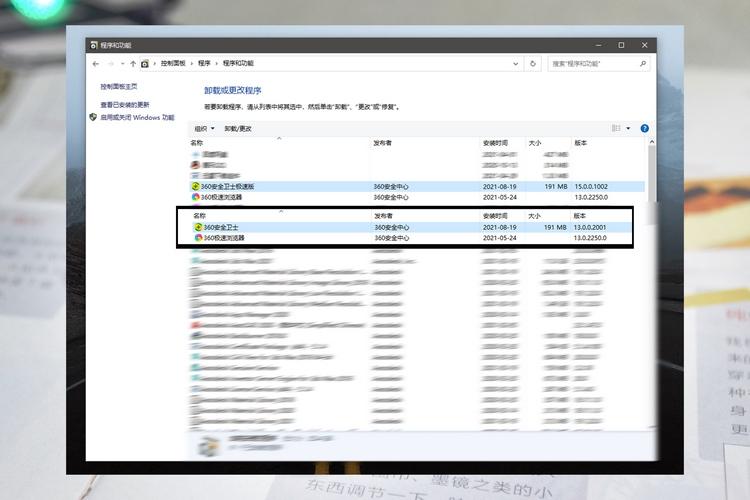Click the 卸载/更改 toolbar button
The image size is (750, 500).
coord(238,129)
